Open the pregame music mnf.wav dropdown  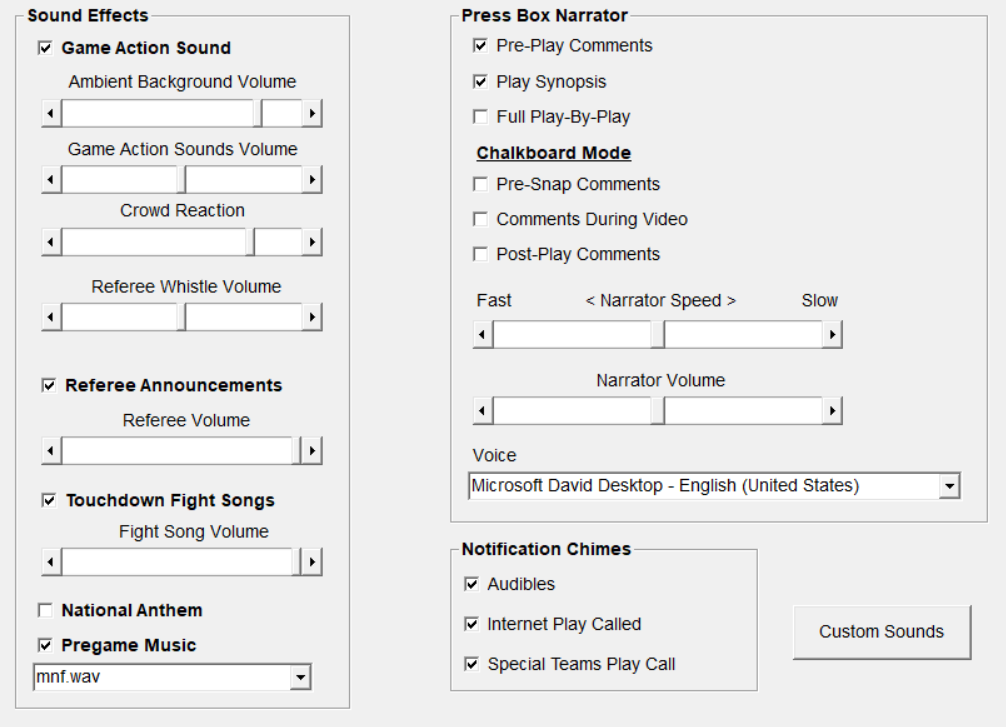coord(301,678)
